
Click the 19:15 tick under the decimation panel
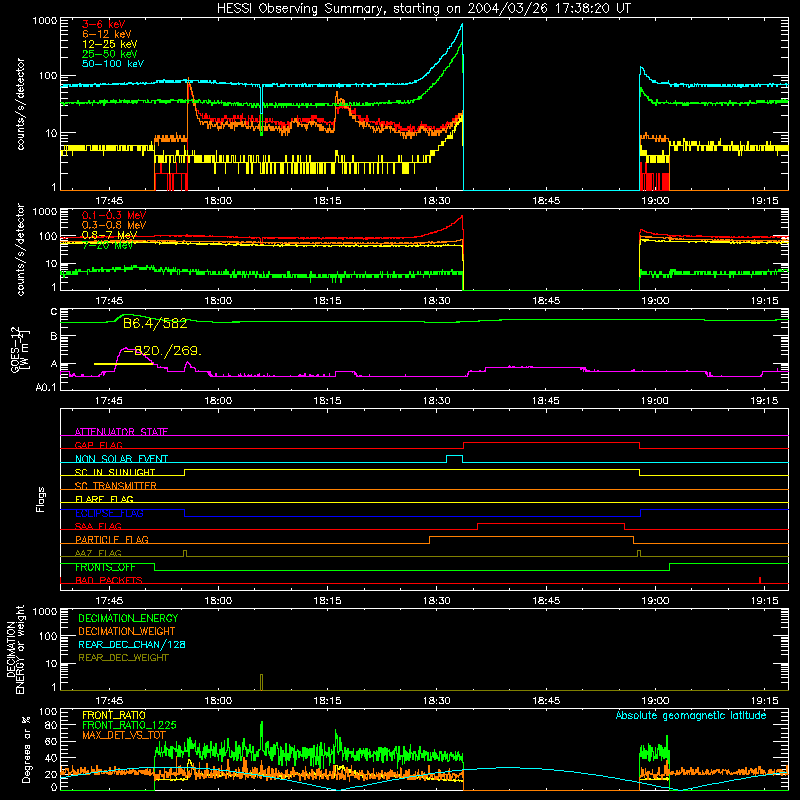coord(764,701)
